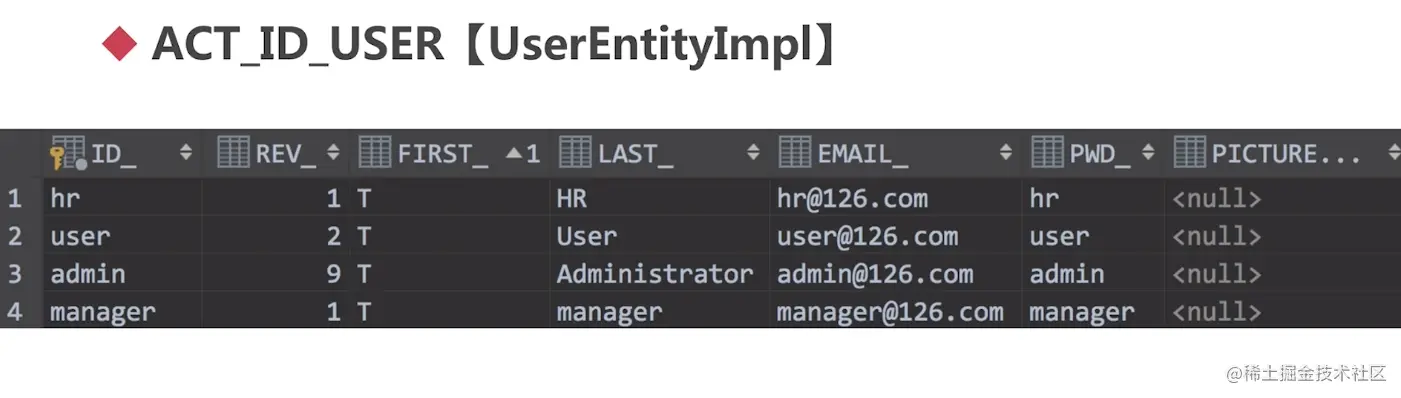Image resolution: width=1401 pixels, height=398 pixels.
Task: Select row number 4
Action: coord(14,312)
